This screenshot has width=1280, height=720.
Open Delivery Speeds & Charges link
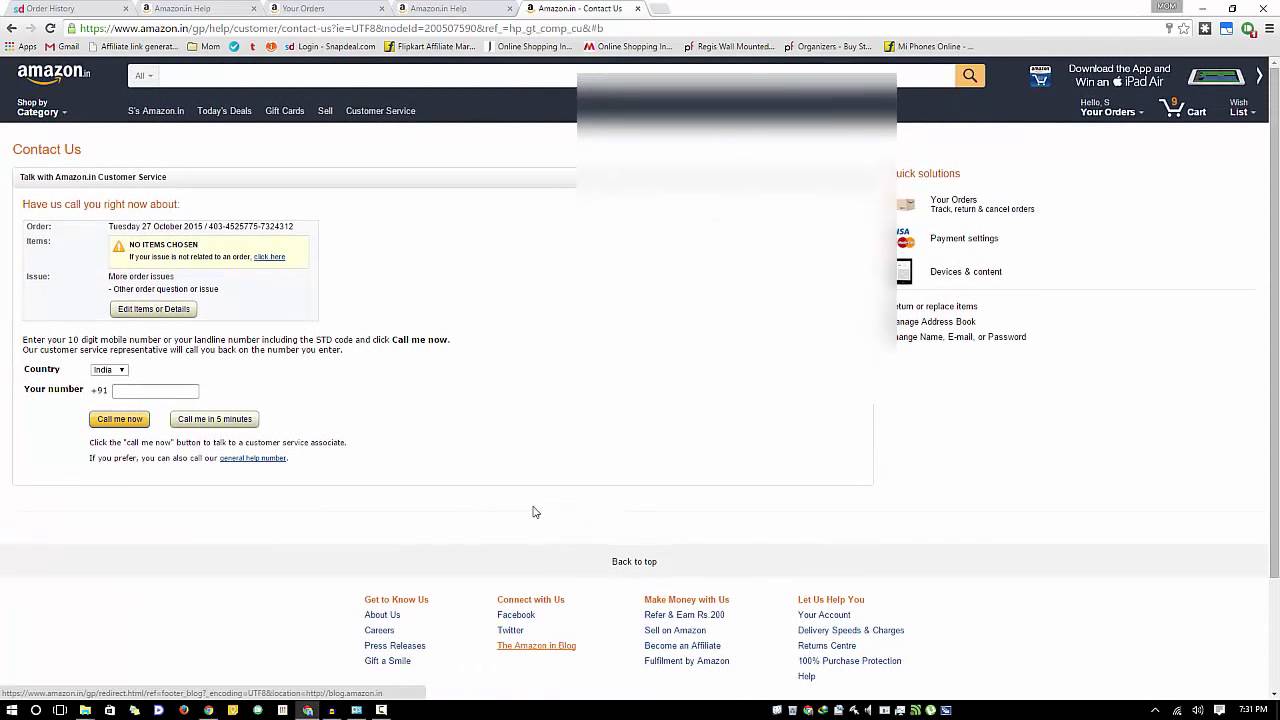click(x=851, y=630)
